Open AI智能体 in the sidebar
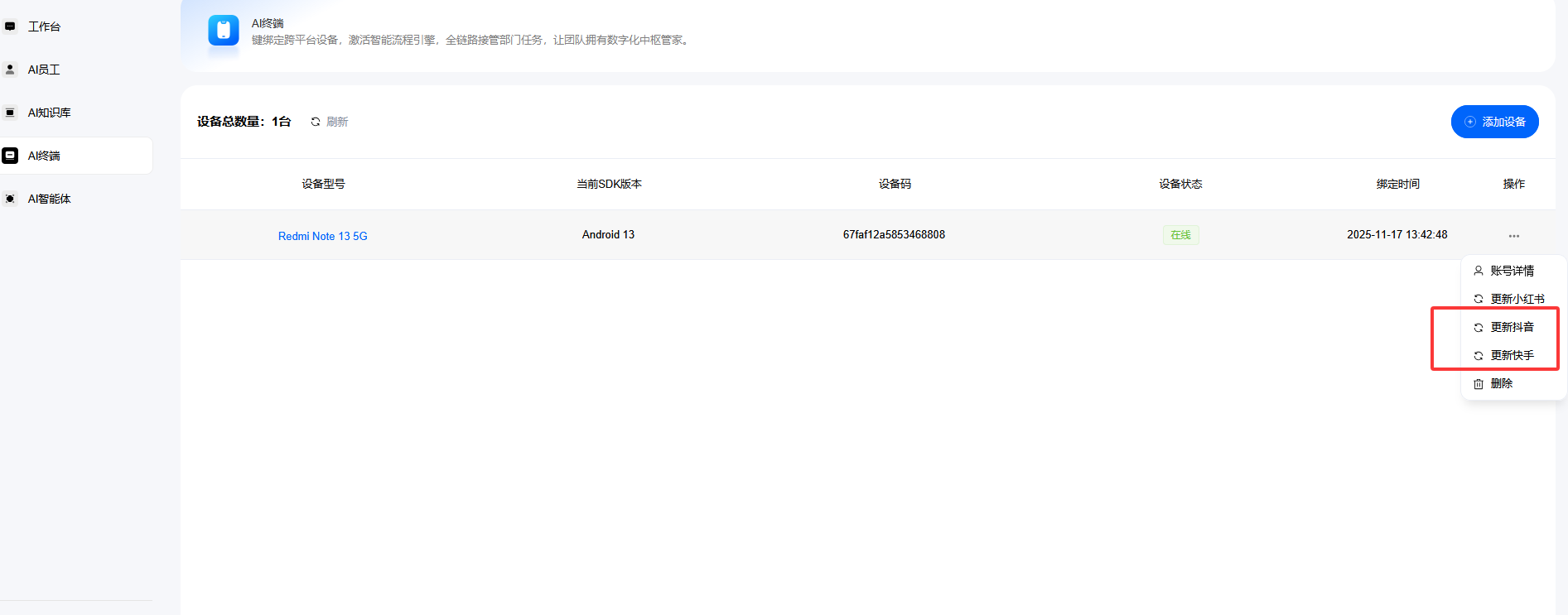This screenshot has width=1568, height=615. pos(49,199)
